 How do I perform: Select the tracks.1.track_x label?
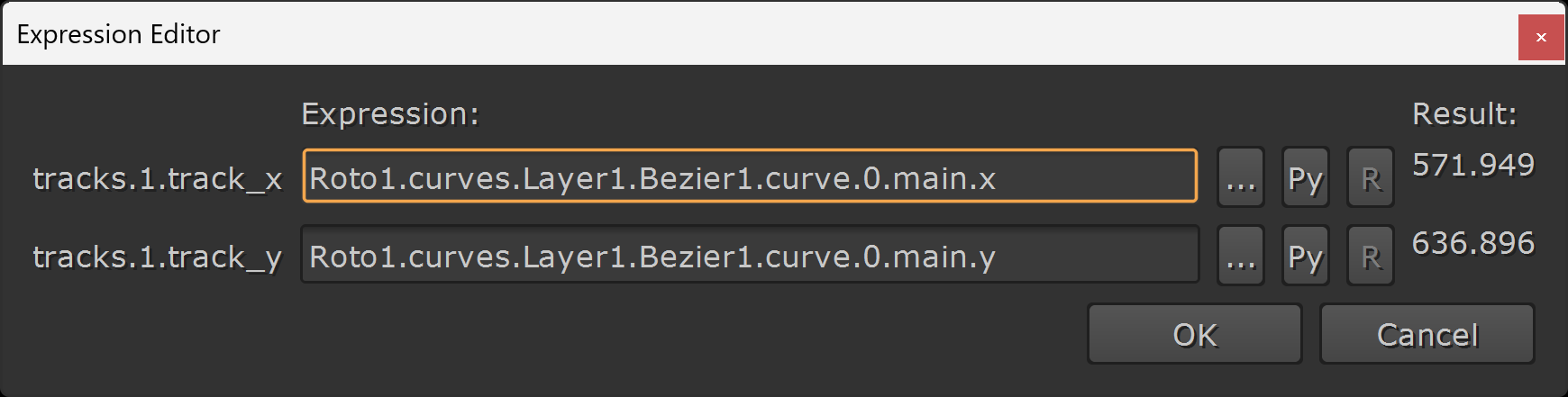pyautogui.click(x=158, y=178)
